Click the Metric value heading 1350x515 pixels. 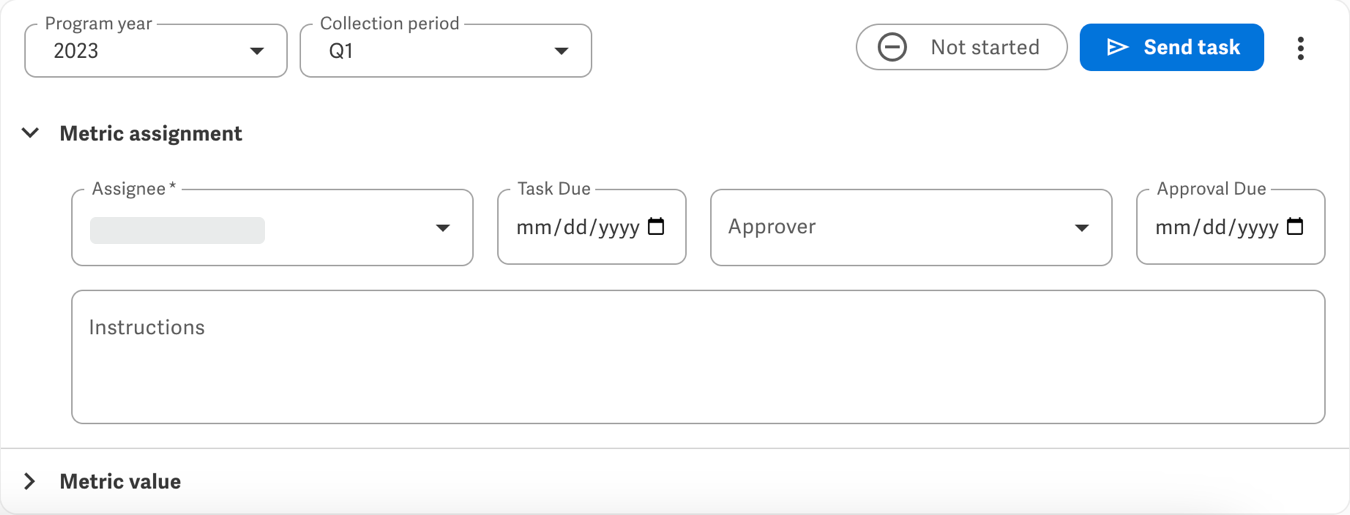pos(120,481)
